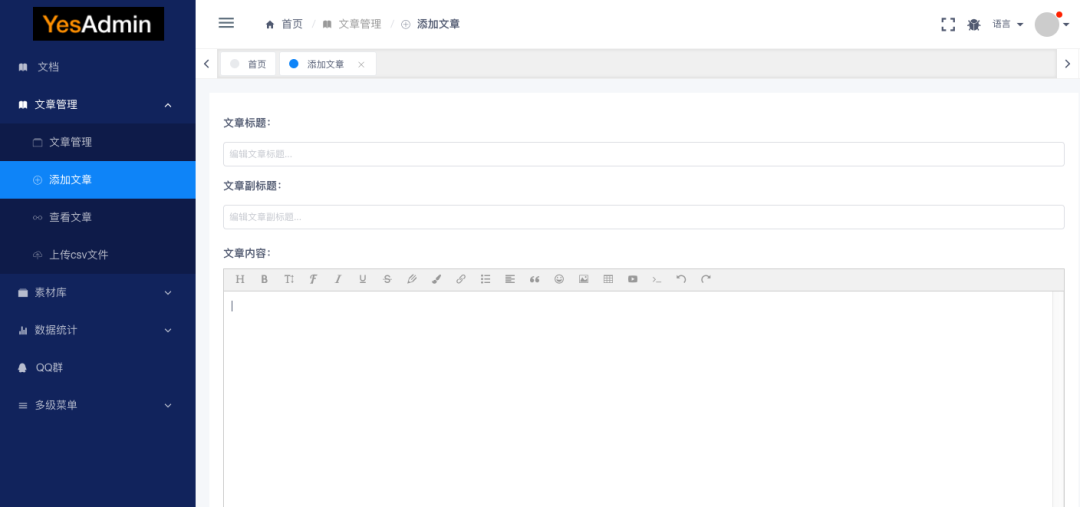Screen dimensions: 1080x507
Task: Collapse the sidebar with hamburger icon
Action: (x=226, y=23)
